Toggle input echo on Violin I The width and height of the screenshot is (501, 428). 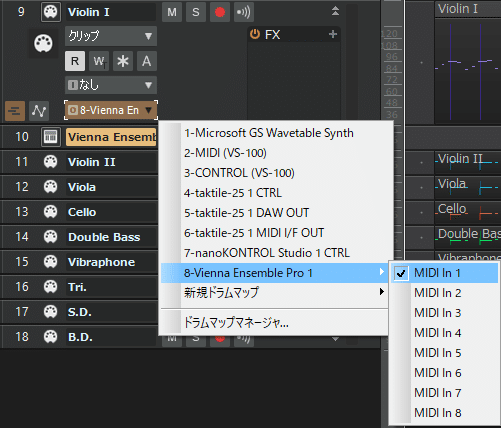point(244,12)
